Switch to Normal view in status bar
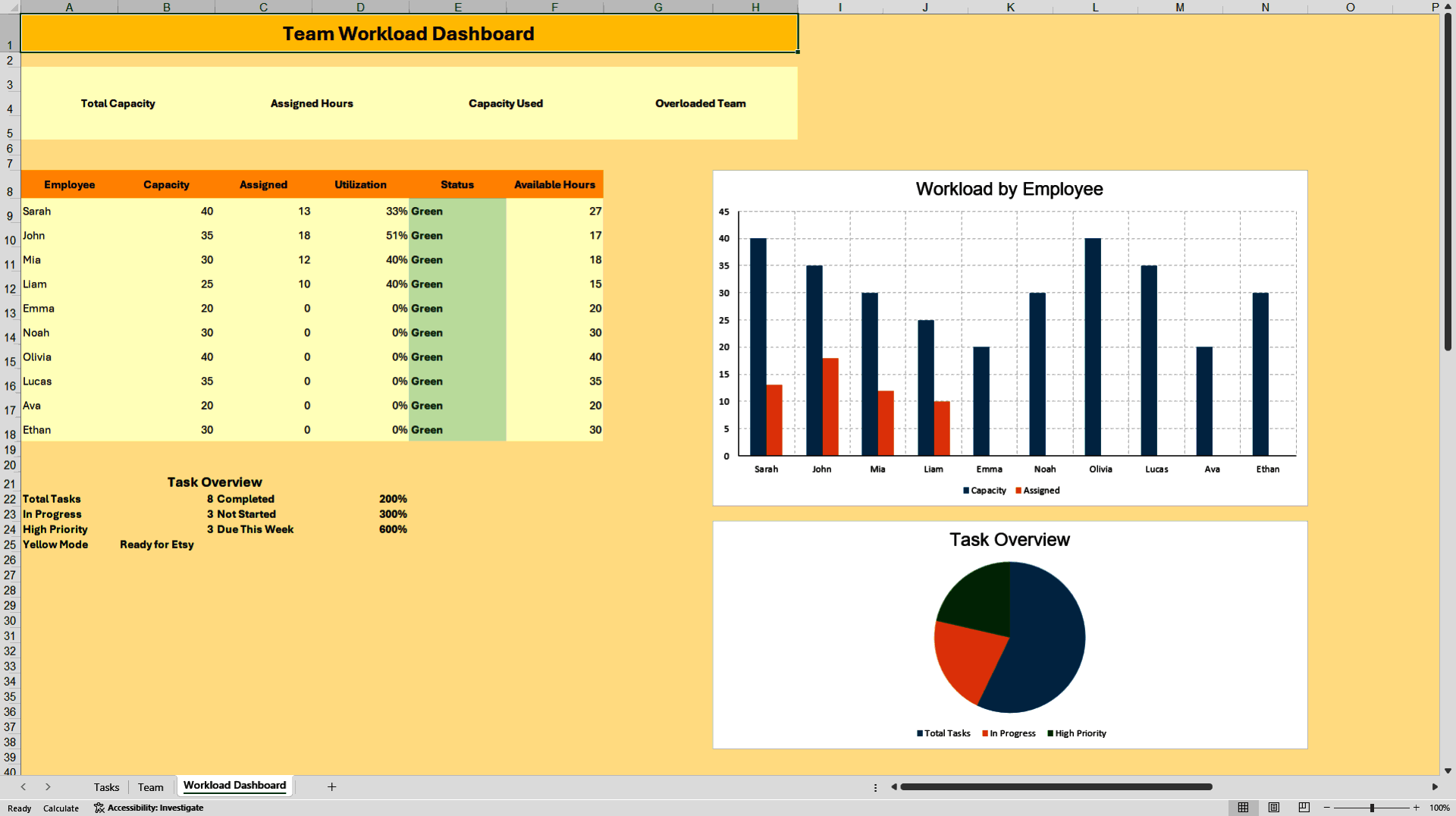The width and height of the screenshot is (1456, 816). point(1243,808)
